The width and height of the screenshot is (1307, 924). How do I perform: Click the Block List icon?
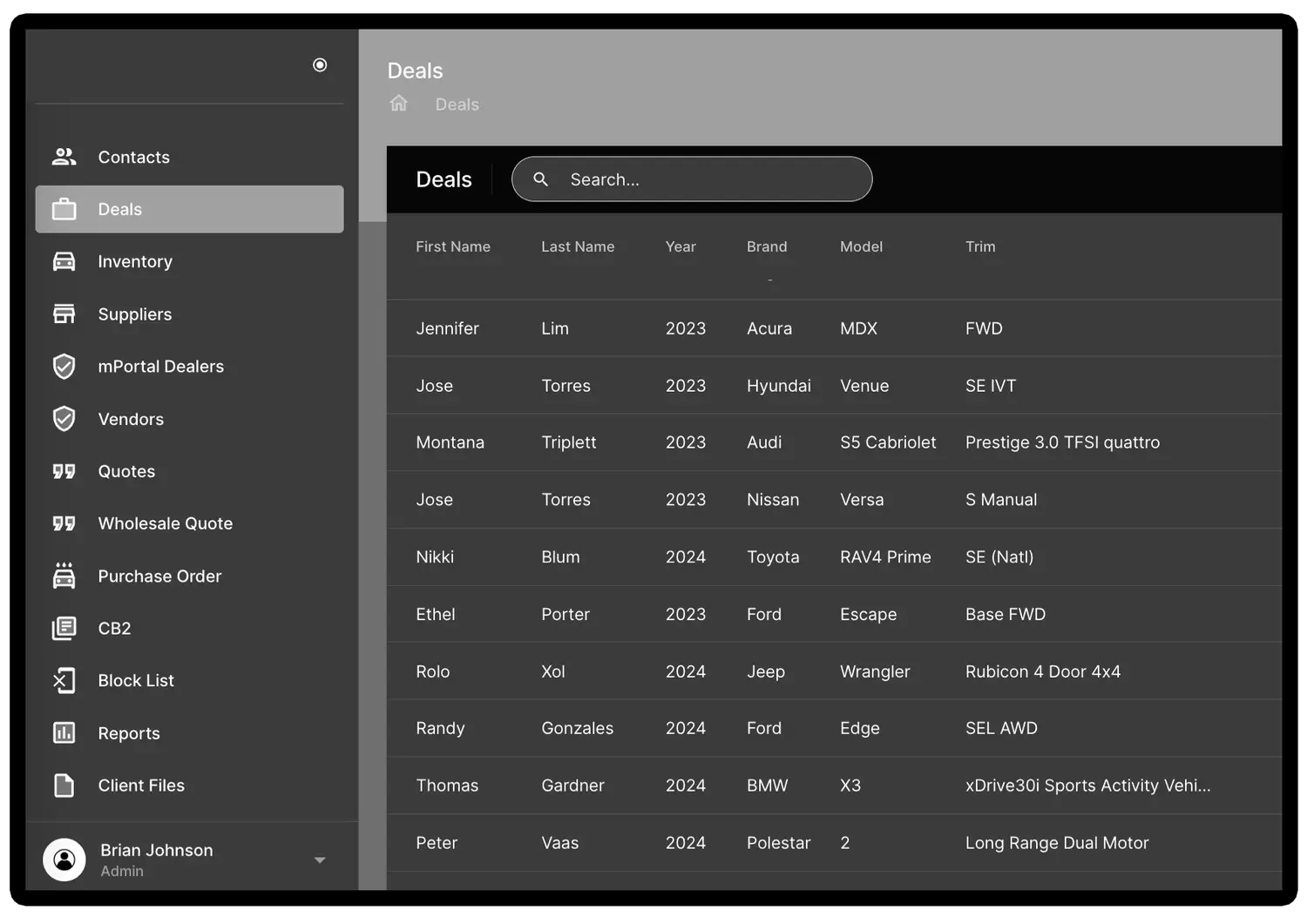click(x=64, y=681)
